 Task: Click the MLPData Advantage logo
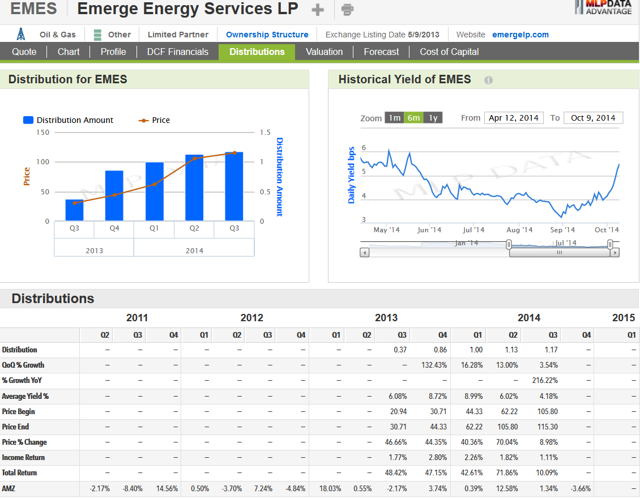tap(603, 7)
